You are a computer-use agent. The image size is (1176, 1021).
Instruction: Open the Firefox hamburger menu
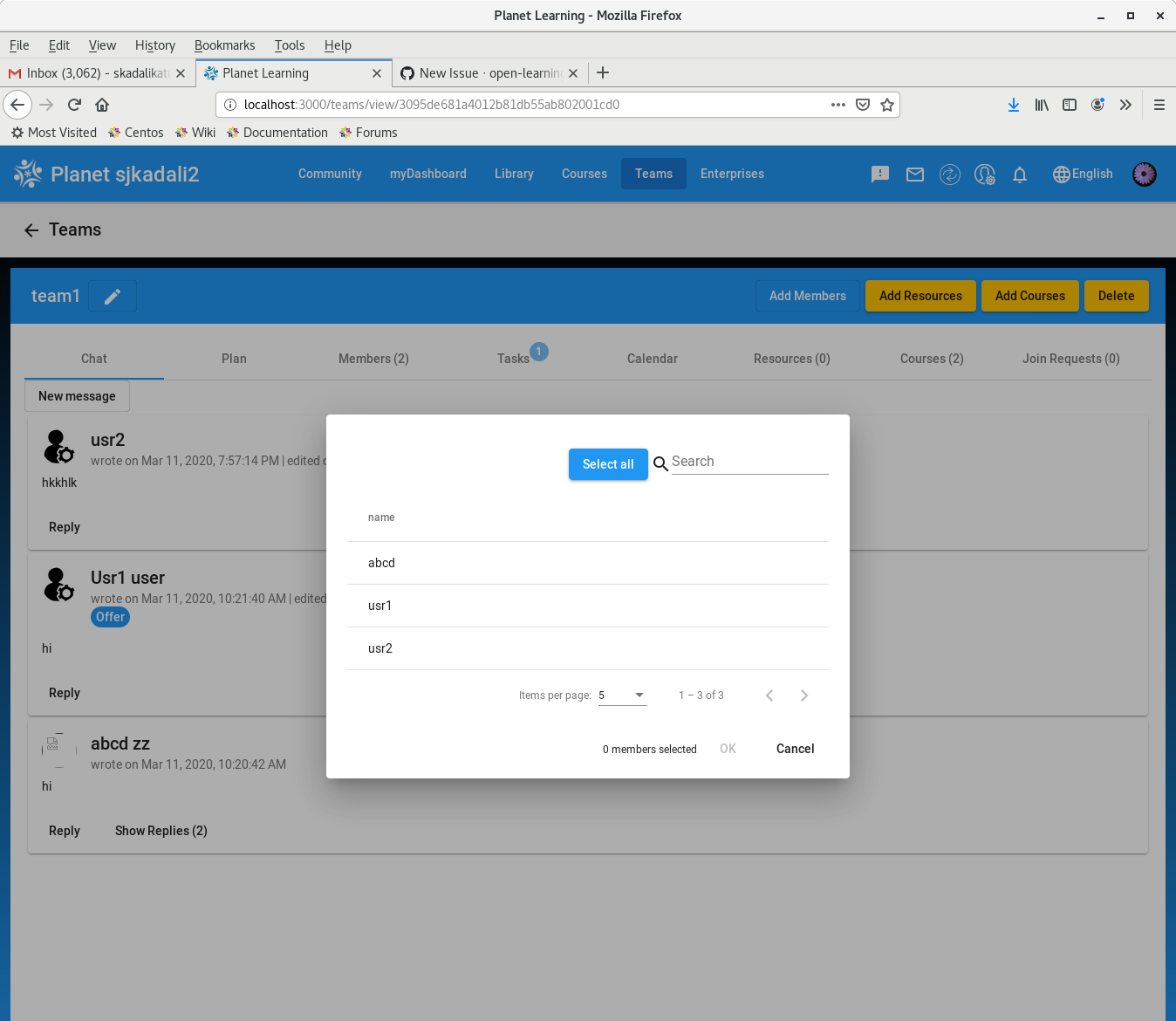click(1159, 105)
